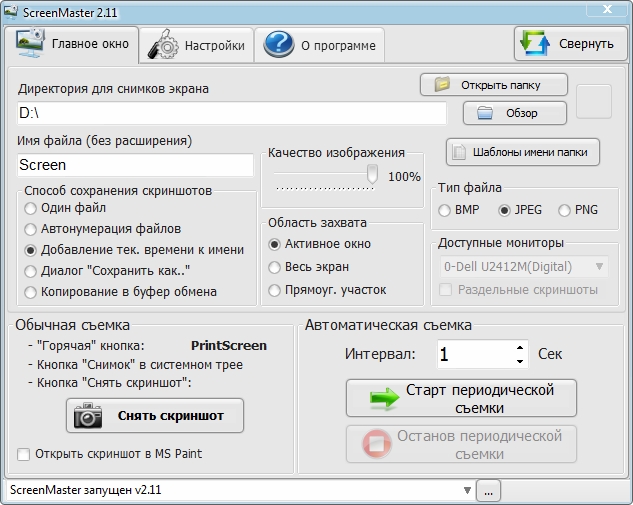The width and height of the screenshot is (633, 505).
Task: Click the interval value field
Action: point(476,354)
